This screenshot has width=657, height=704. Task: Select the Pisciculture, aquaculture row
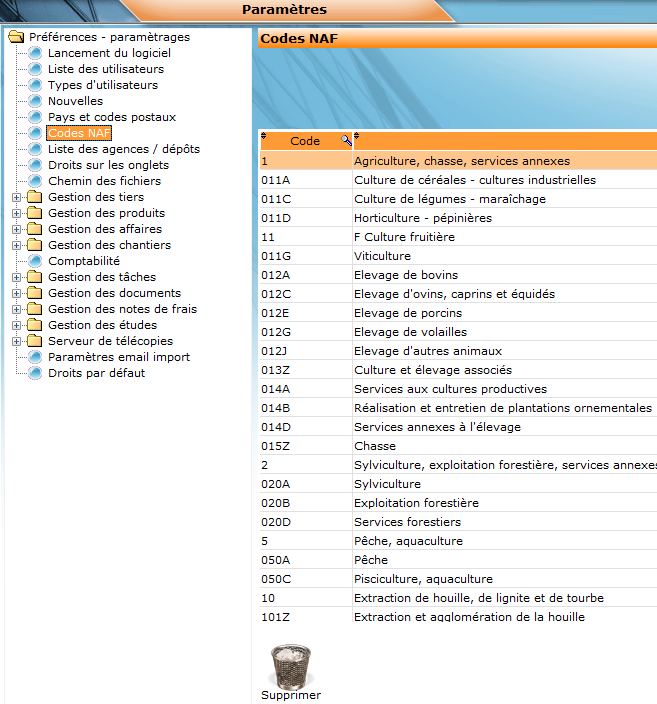(x=458, y=579)
